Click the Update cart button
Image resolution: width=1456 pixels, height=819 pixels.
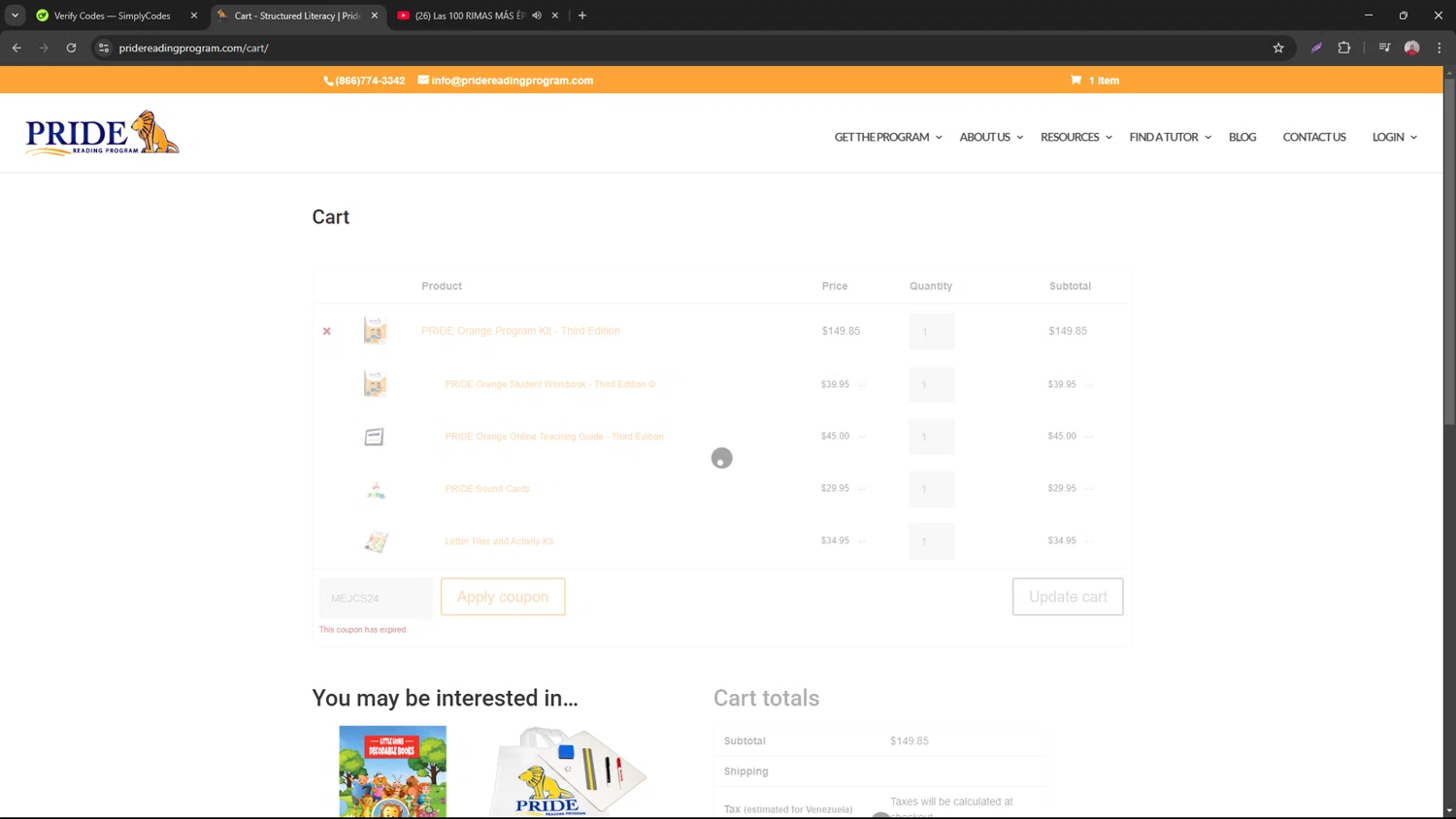coord(1068,597)
